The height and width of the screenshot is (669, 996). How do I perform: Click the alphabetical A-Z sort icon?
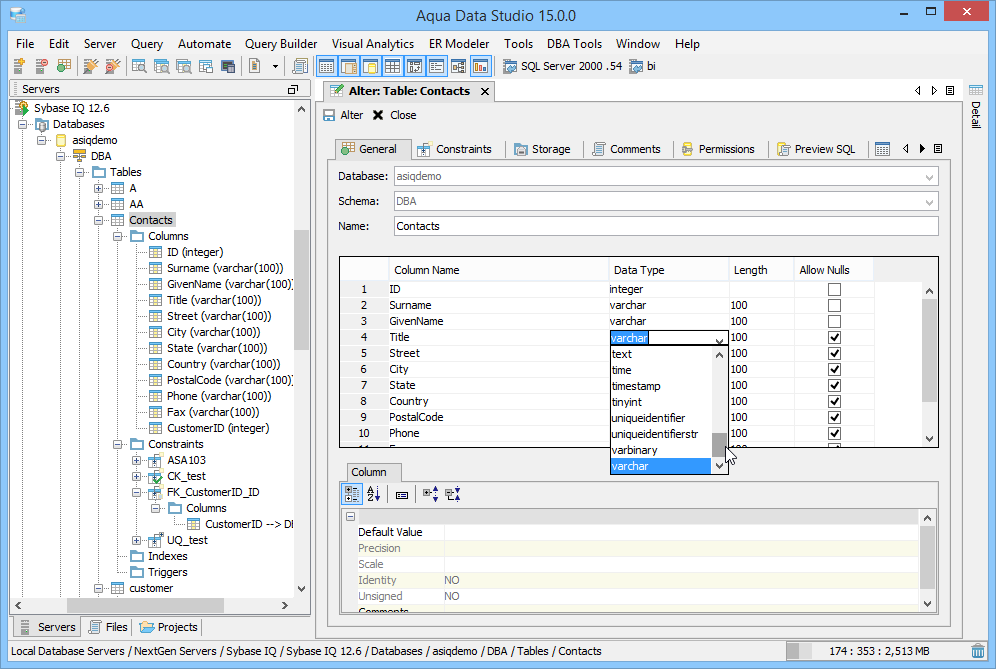(x=374, y=494)
